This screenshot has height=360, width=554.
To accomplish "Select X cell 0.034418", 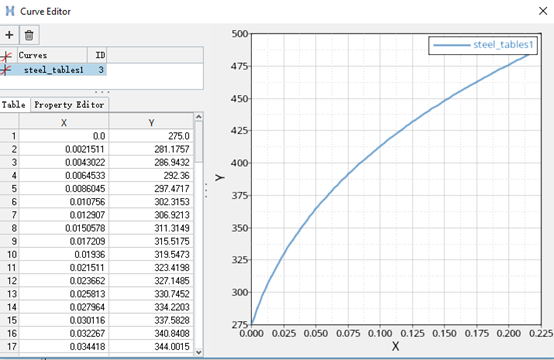I will click(64, 347).
